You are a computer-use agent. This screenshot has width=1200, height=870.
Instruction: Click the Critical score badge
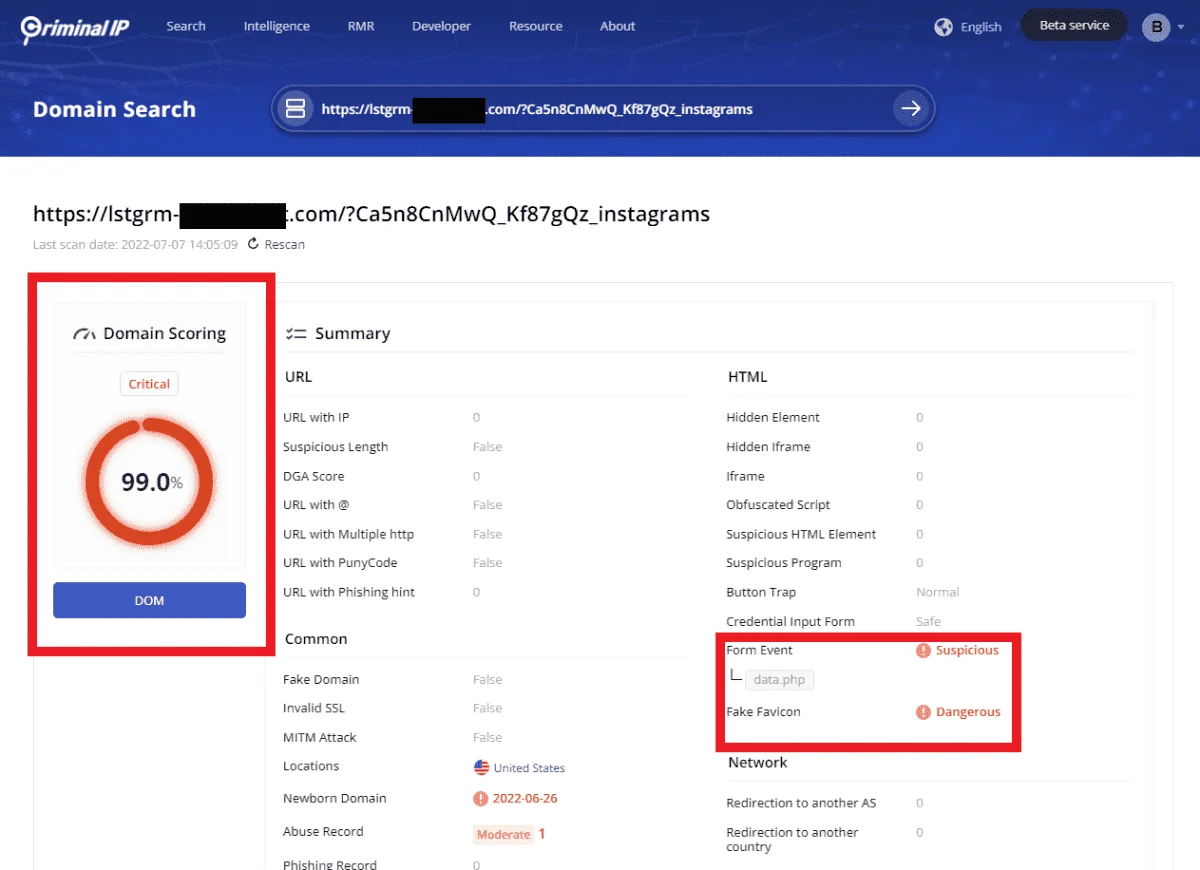click(x=149, y=384)
